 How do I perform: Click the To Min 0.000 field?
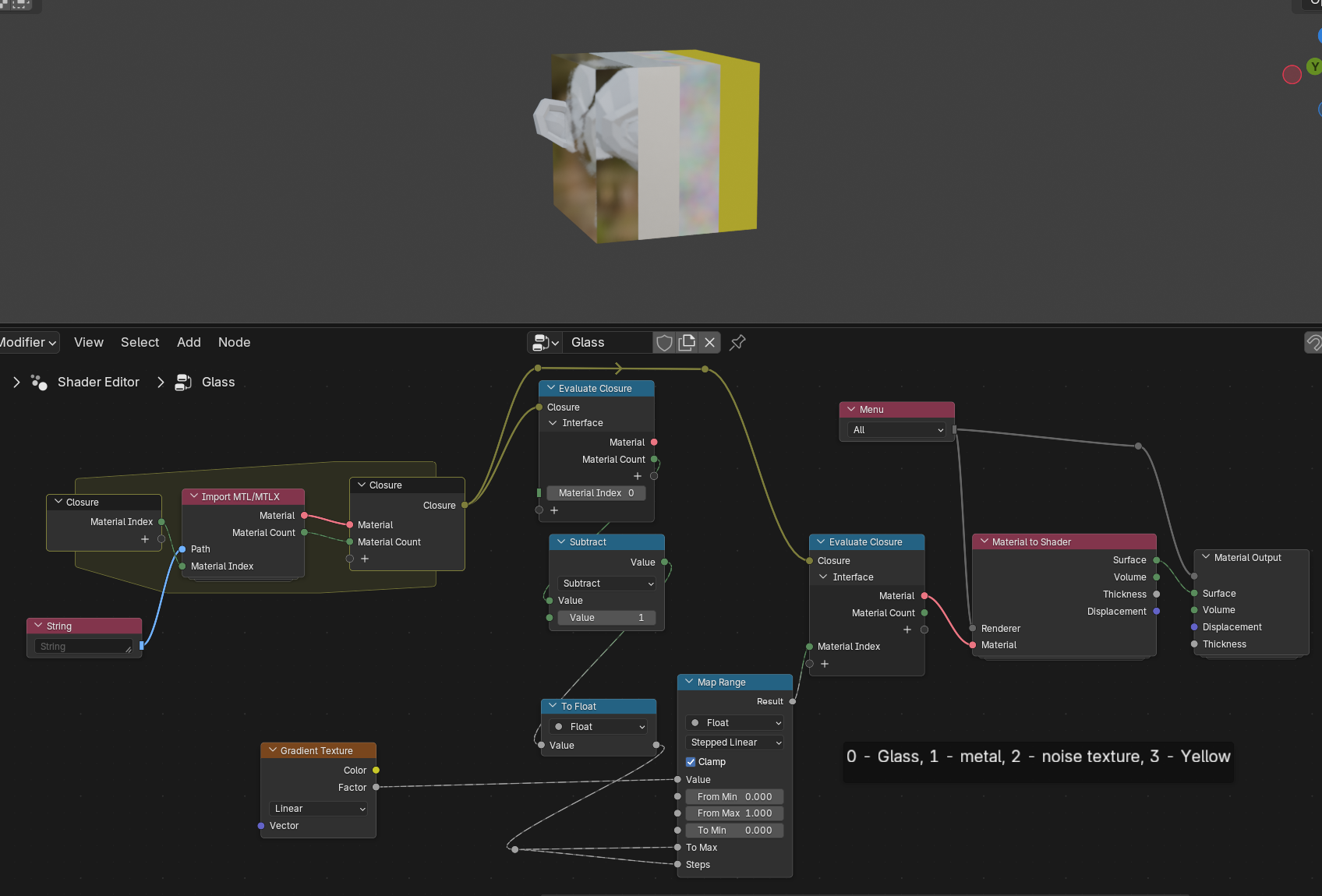point(734,831)
